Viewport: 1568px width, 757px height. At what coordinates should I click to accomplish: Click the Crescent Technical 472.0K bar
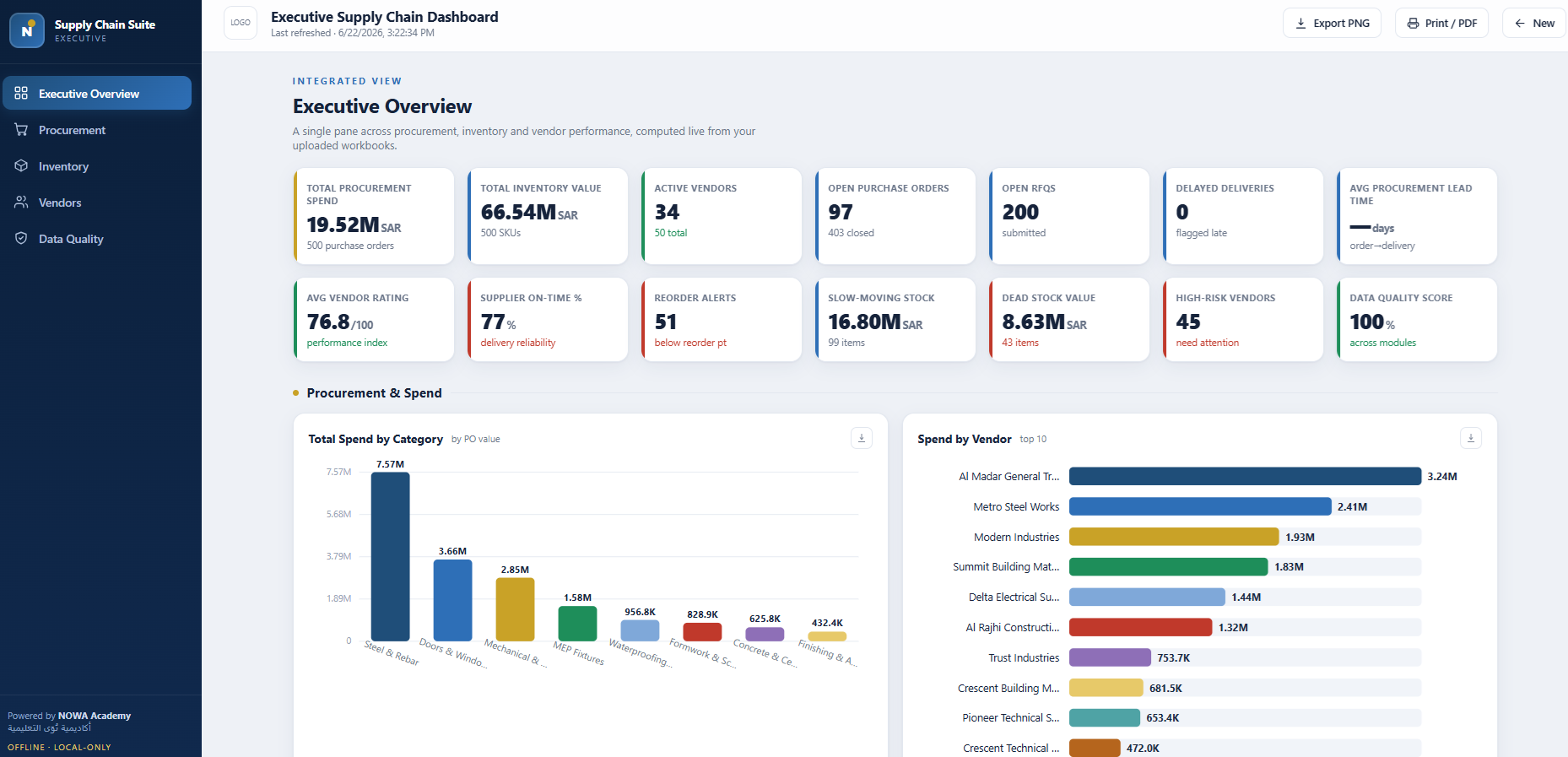pyautogui.click(x=1095, y=748)
